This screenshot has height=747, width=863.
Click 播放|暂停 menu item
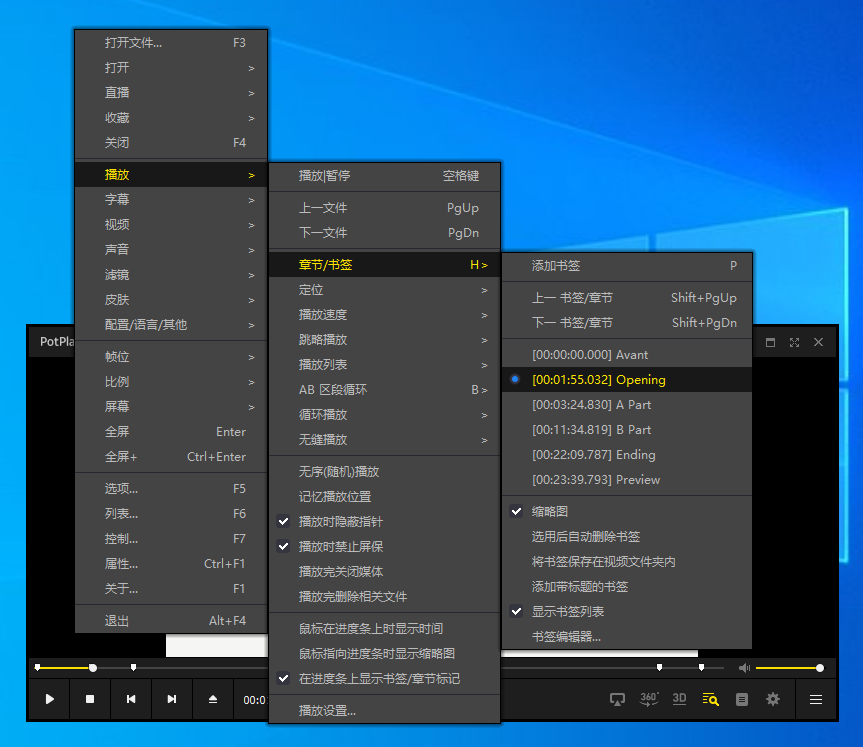click(x=384, y=176)
